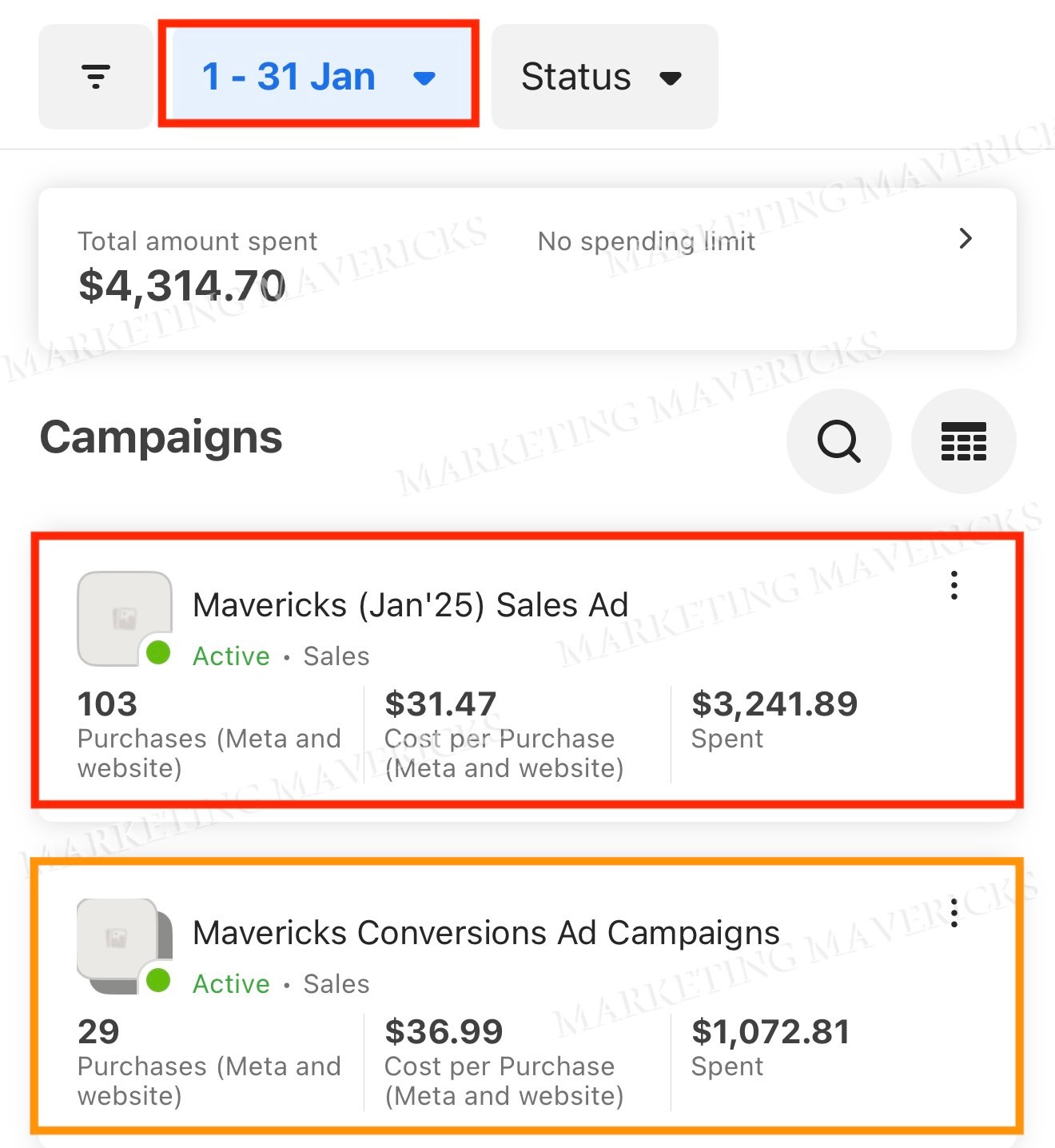Viewport: 1055px width, 1148px height.
Task: Tap the No spending limit text
Action: coord(646,241)
